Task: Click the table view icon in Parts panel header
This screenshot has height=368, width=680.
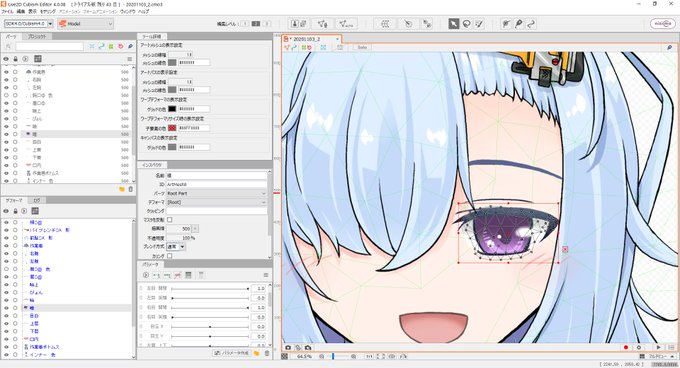Action: pyautogui.click(x=38, y=59)
